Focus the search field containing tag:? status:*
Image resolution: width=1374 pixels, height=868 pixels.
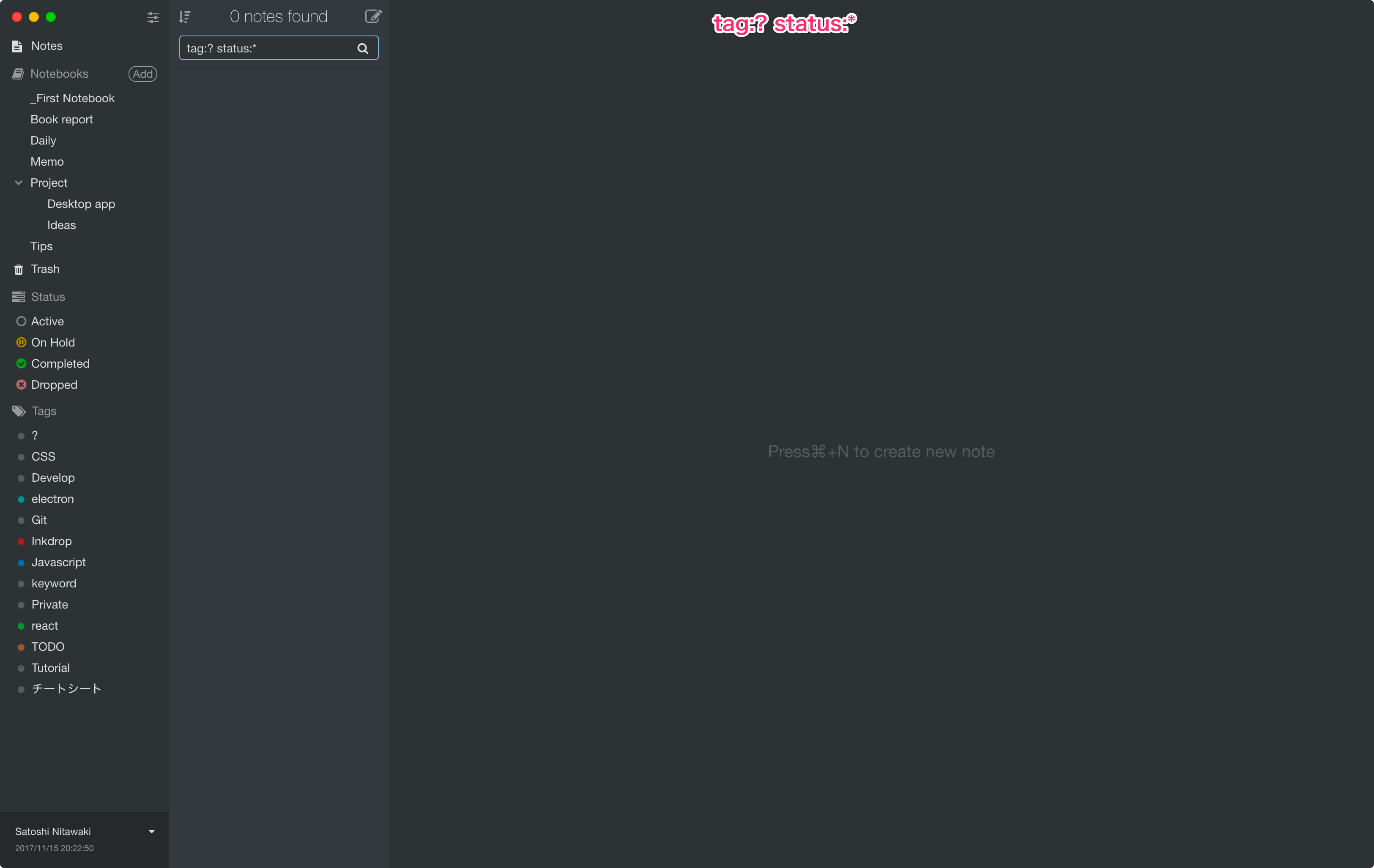(x=279, y=49)
